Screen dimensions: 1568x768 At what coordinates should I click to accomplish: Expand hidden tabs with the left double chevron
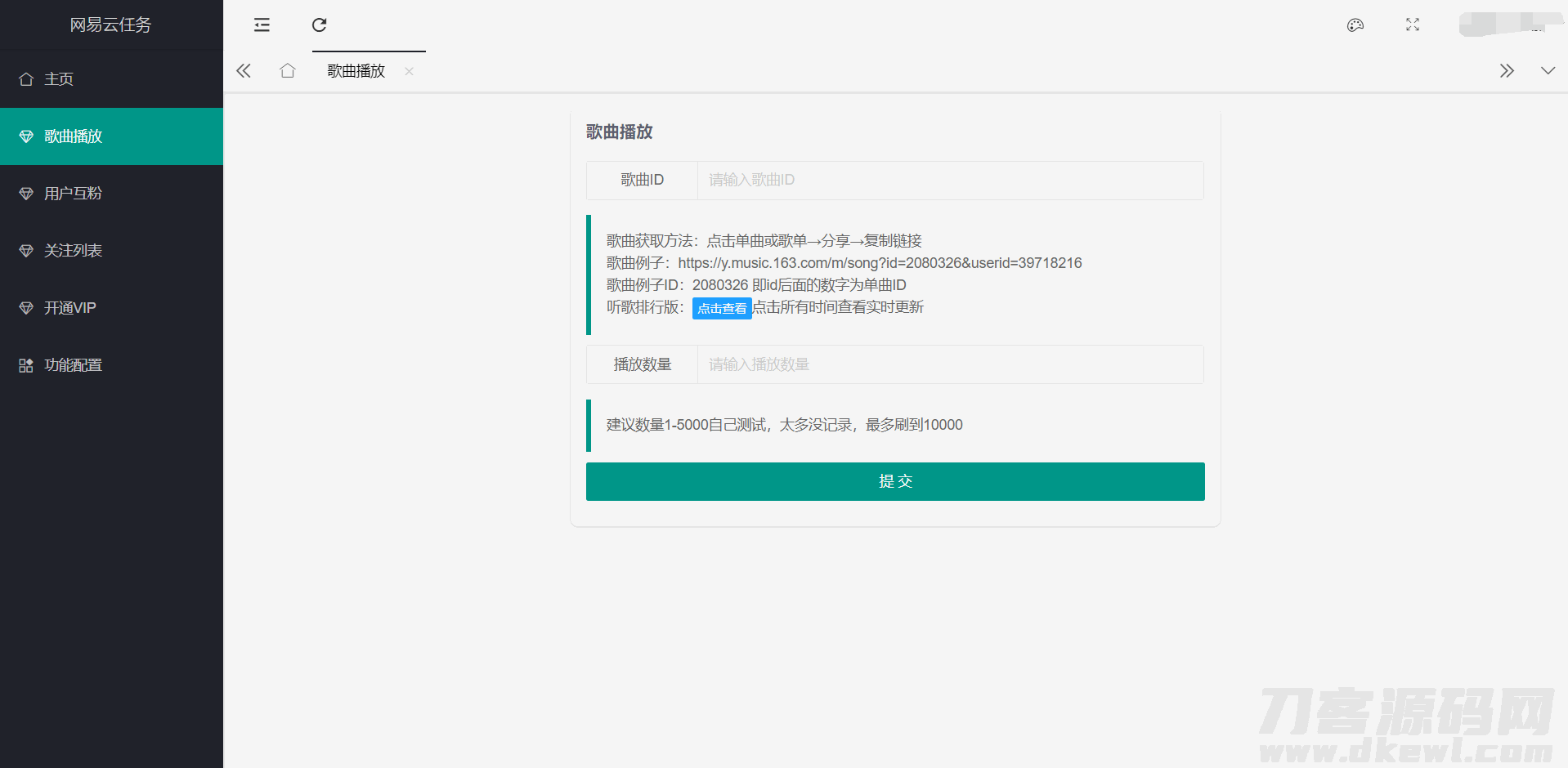tap(243, 70)
